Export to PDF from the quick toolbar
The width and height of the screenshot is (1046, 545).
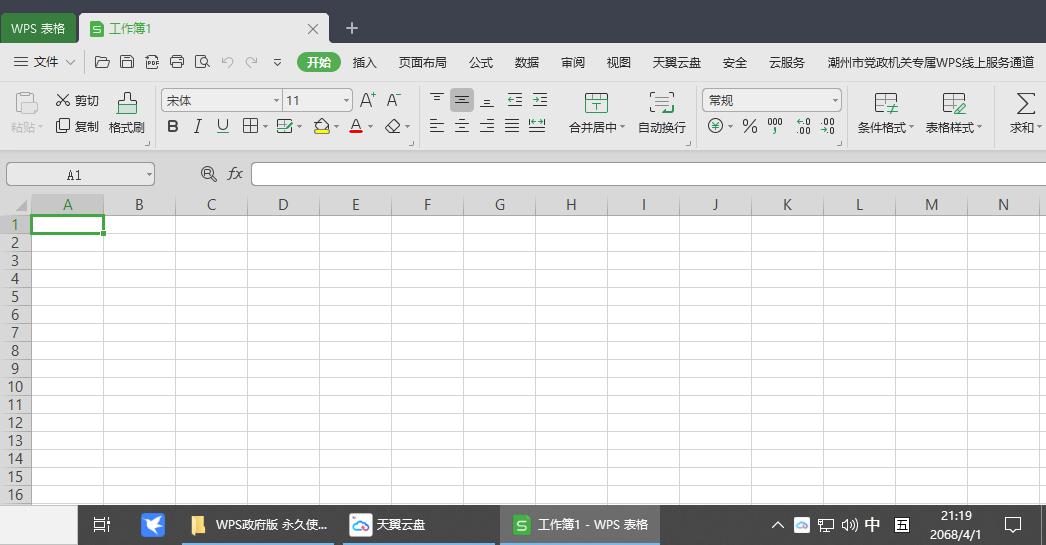coord(152,62)
